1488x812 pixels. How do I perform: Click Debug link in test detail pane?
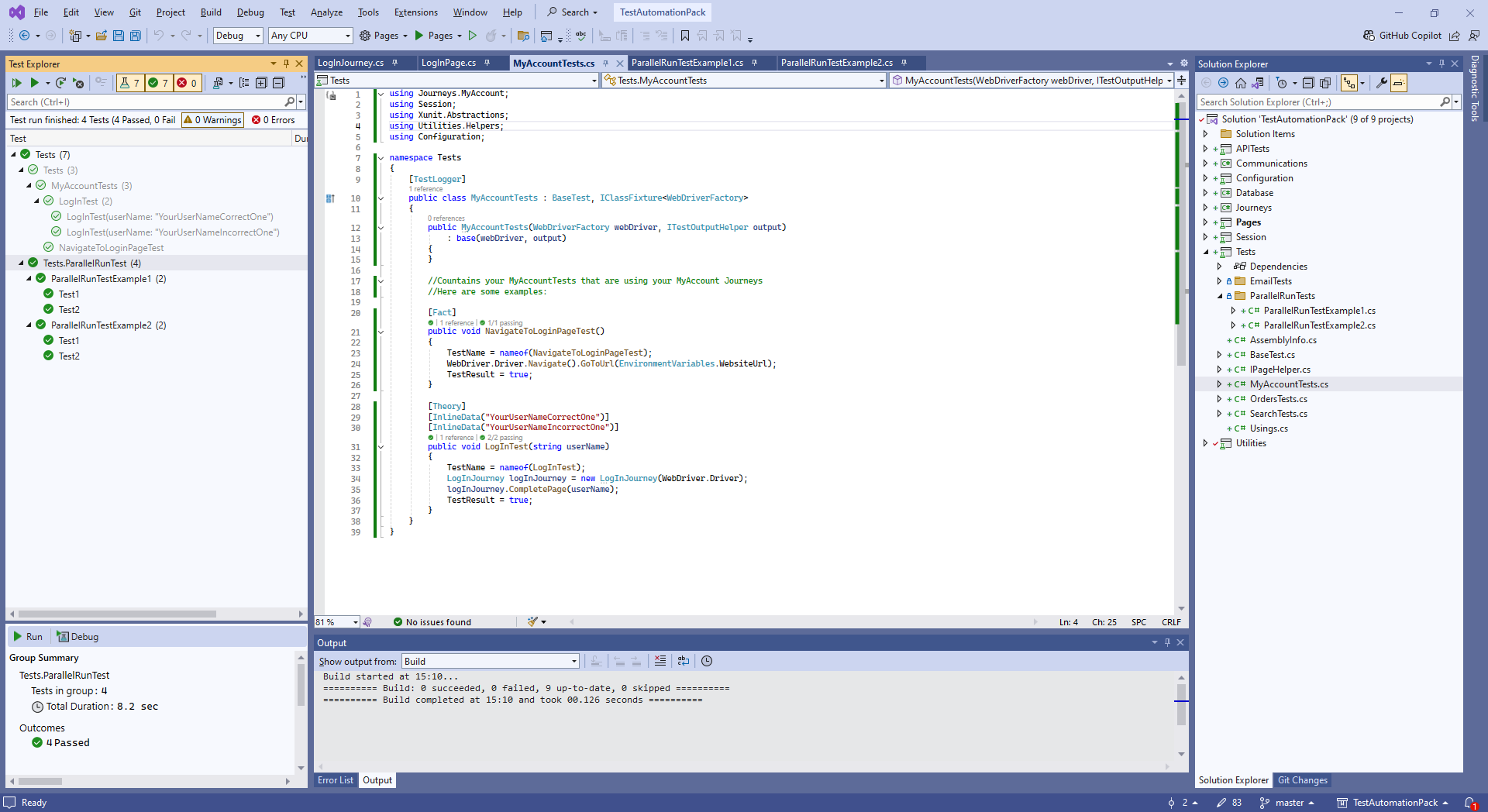click(x=77, y=637)
